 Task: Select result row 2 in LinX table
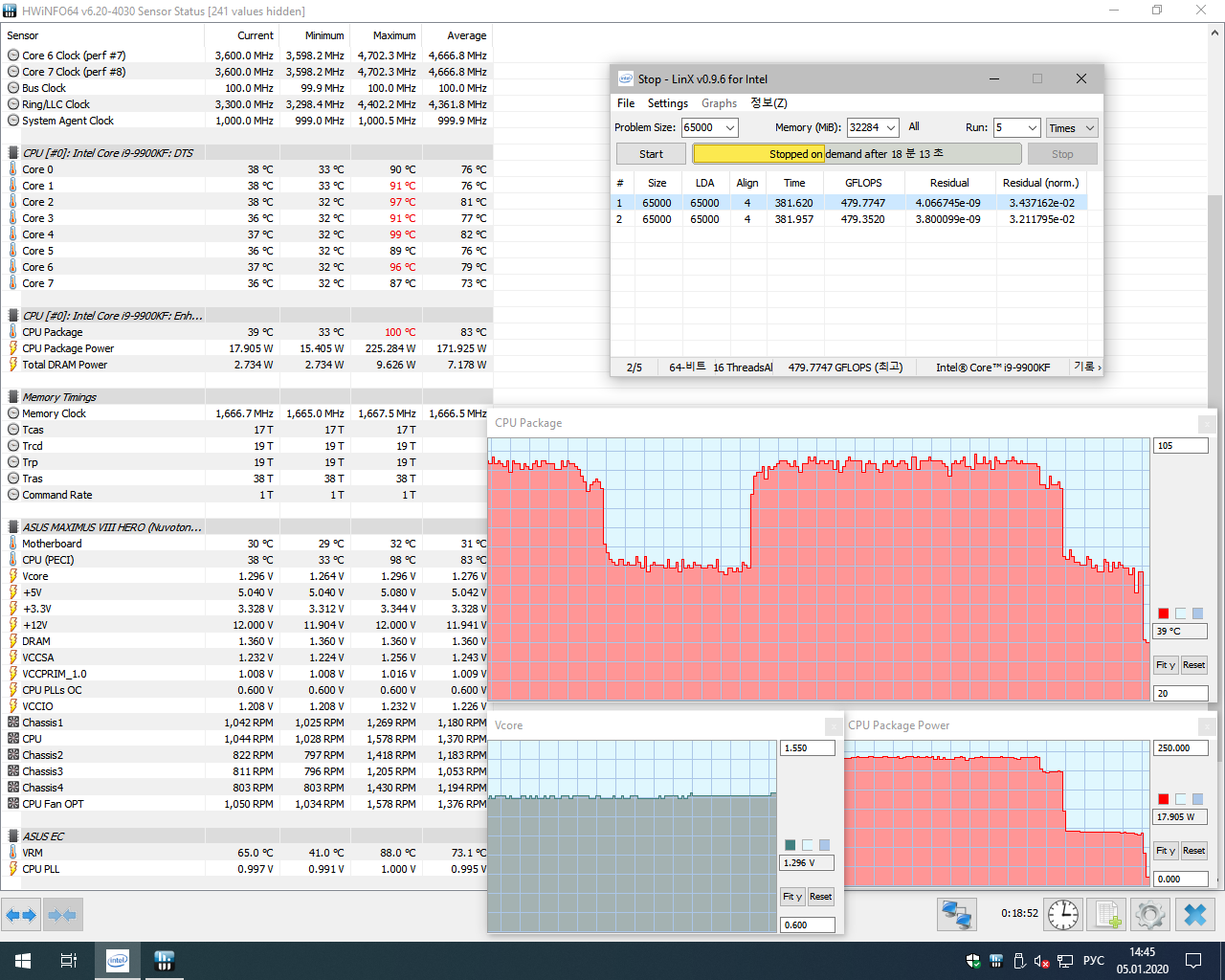[849, 219]
